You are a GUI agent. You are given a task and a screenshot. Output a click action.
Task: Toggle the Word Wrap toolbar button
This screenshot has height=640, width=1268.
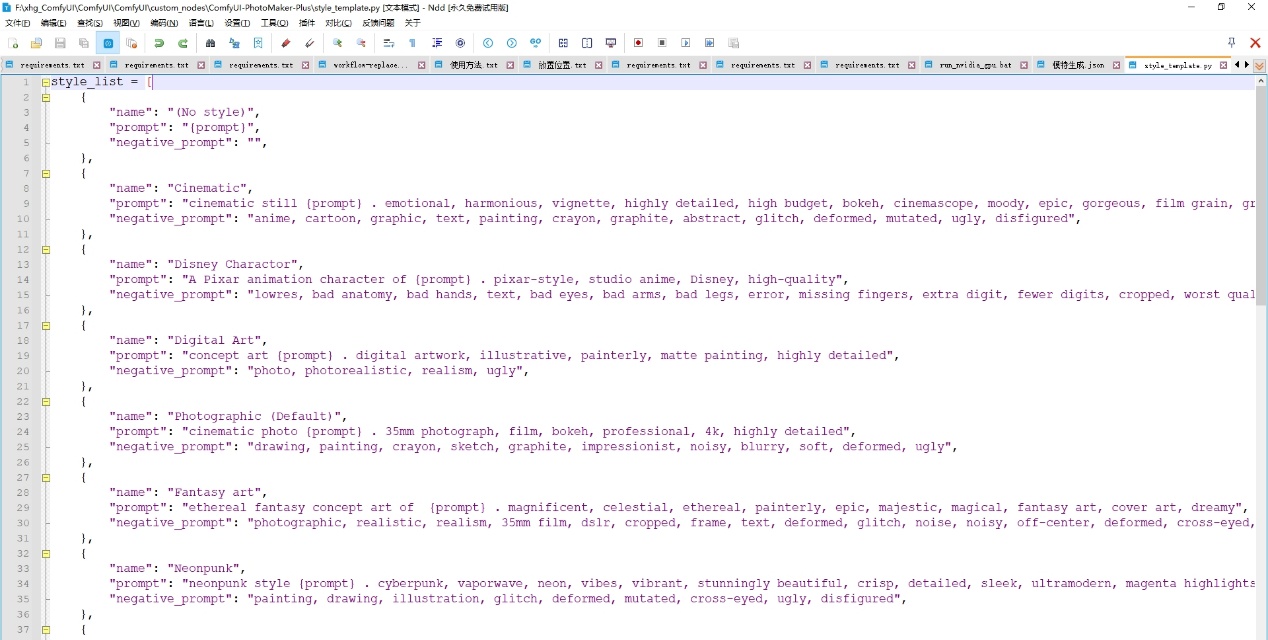[x=389, y=43]
